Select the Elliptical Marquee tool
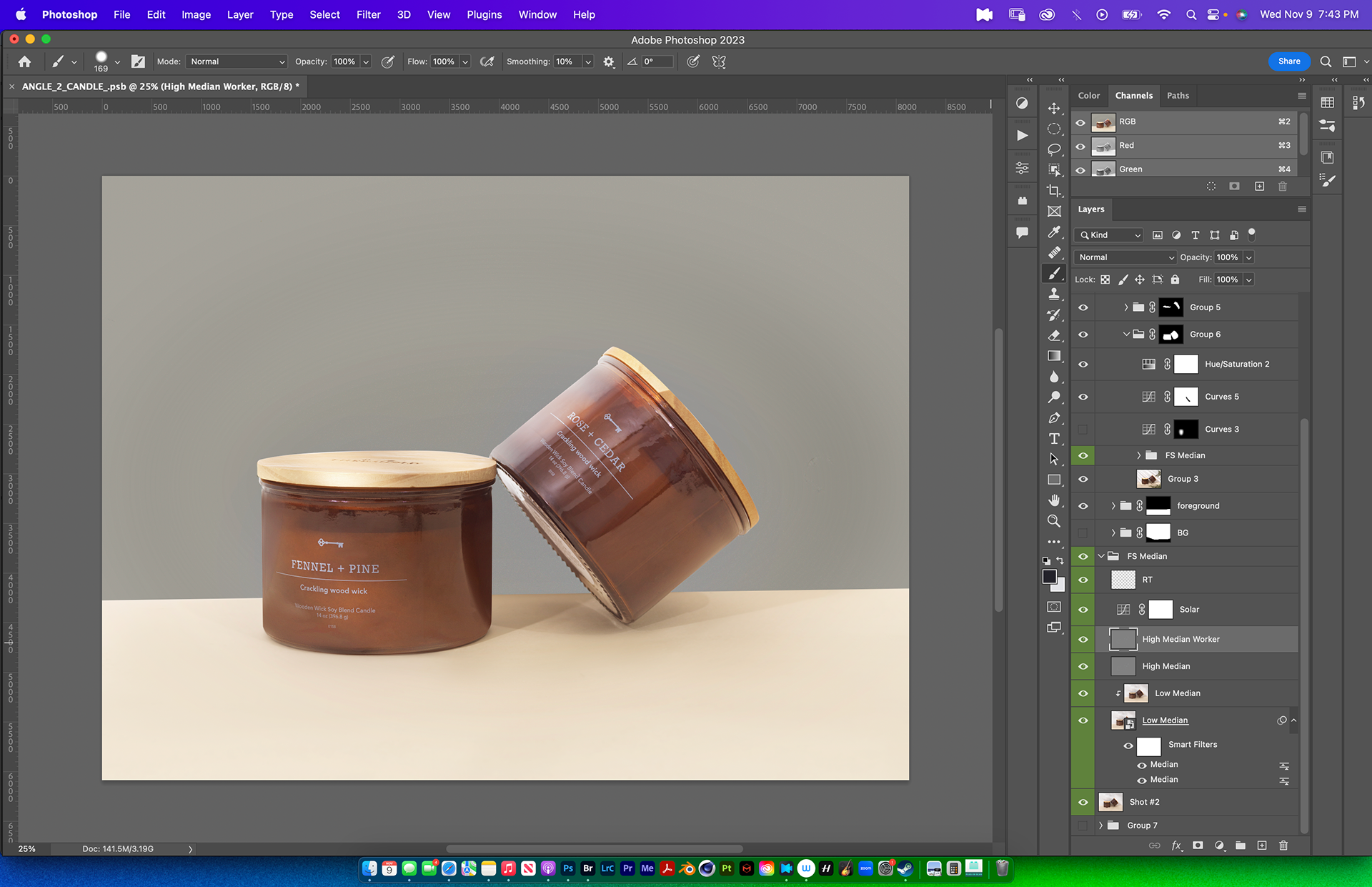The width and height of the screenshot is (1372, 887). coord(1054,129)
